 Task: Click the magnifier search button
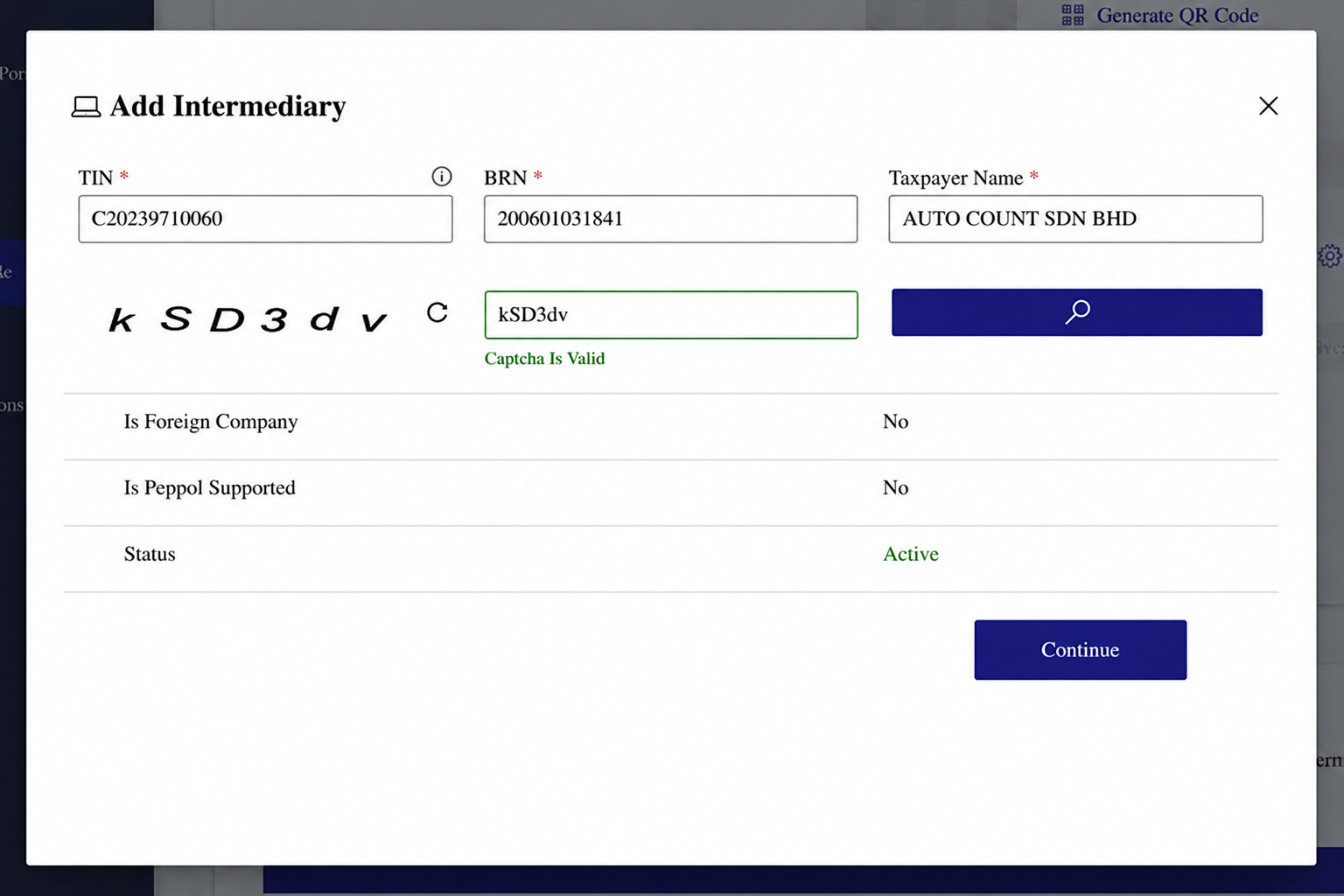coord(1076,312)
